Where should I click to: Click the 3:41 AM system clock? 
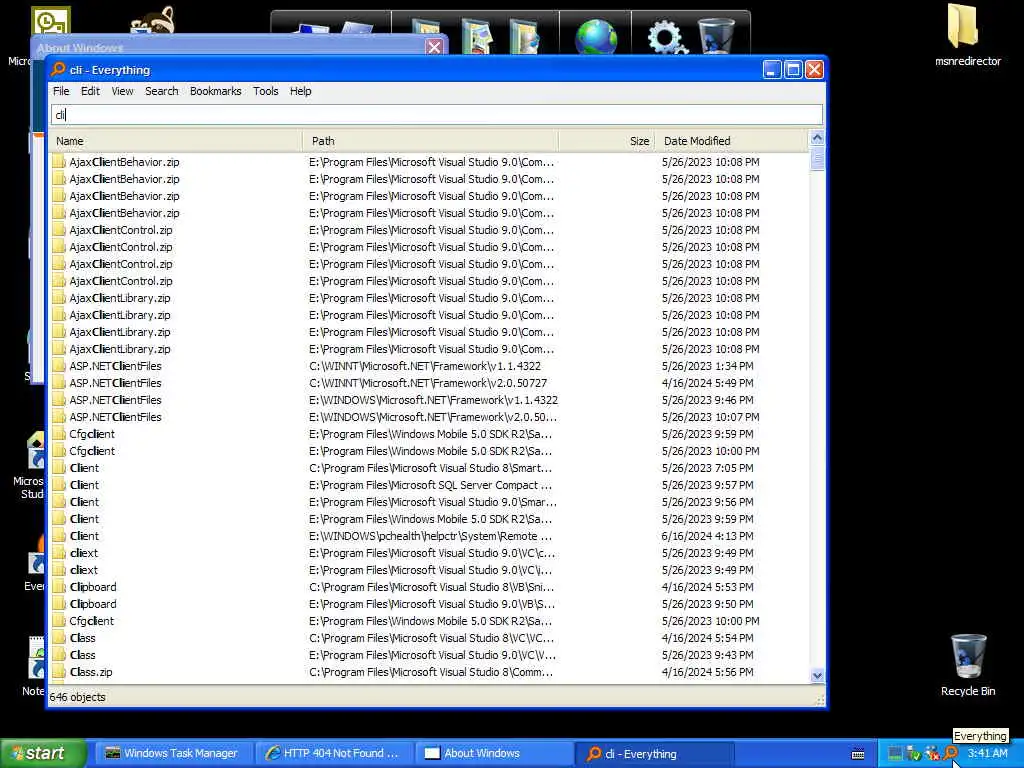pyautogui.click(x=987, y=754)
